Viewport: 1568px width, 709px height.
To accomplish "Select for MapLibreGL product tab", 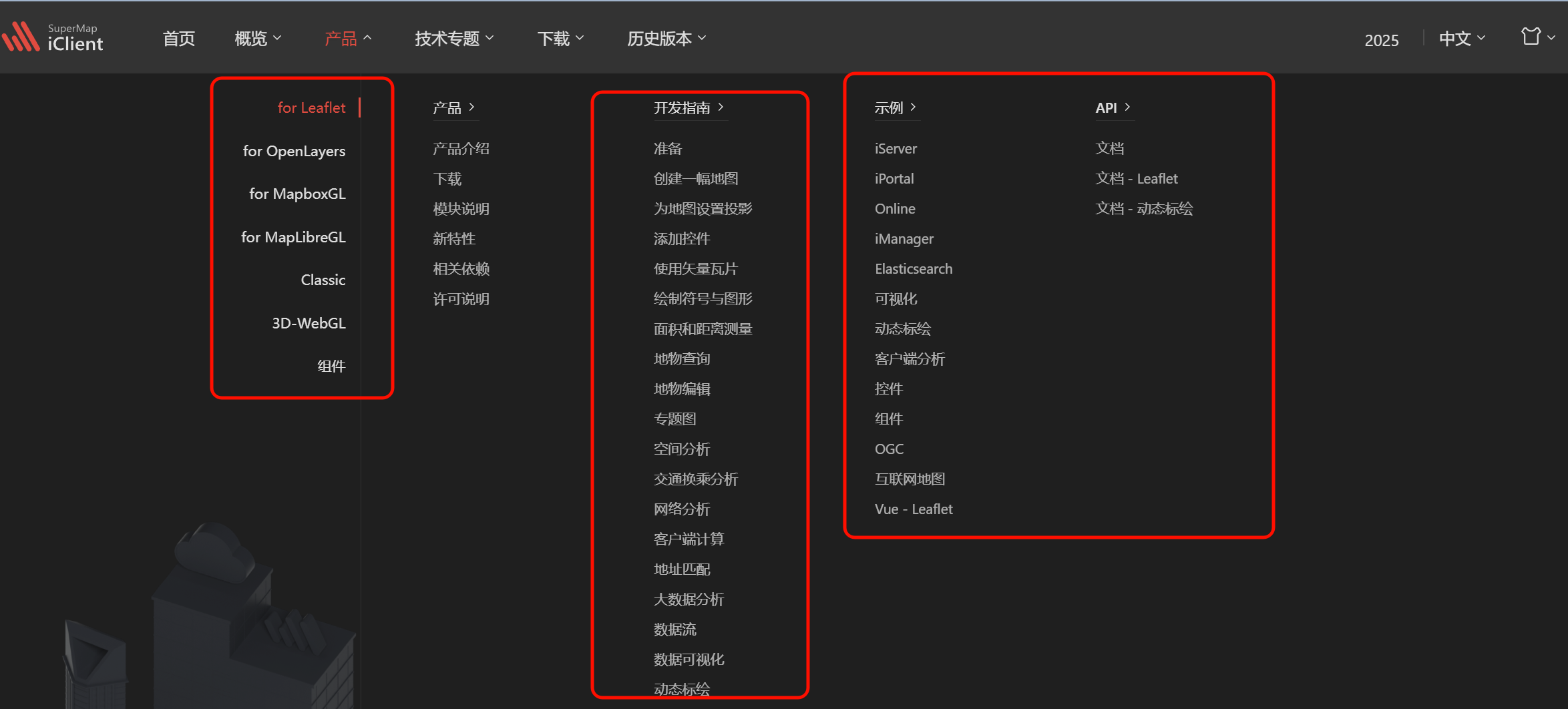I will [x=293, y=237].
